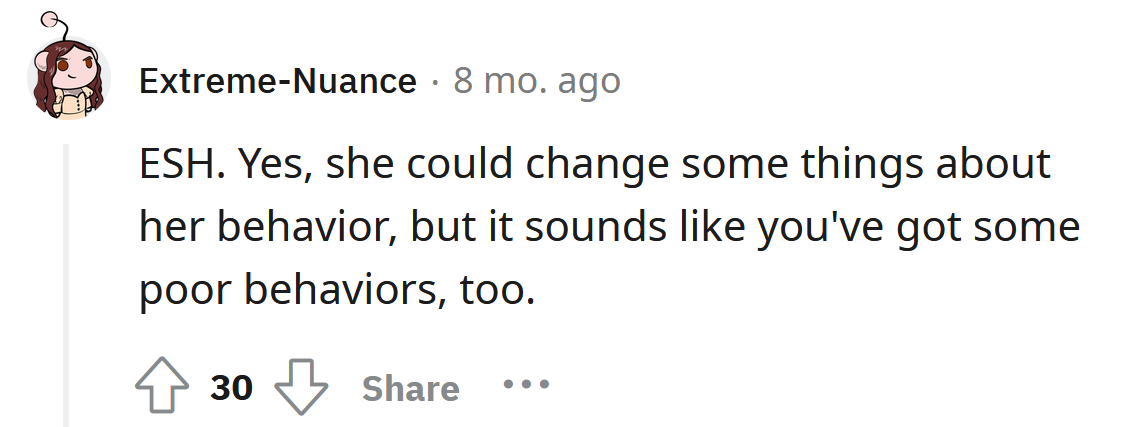This screenshot has height=427, width=1139.
Task: Open the three-dot more options menu
Action: point(526,384)
